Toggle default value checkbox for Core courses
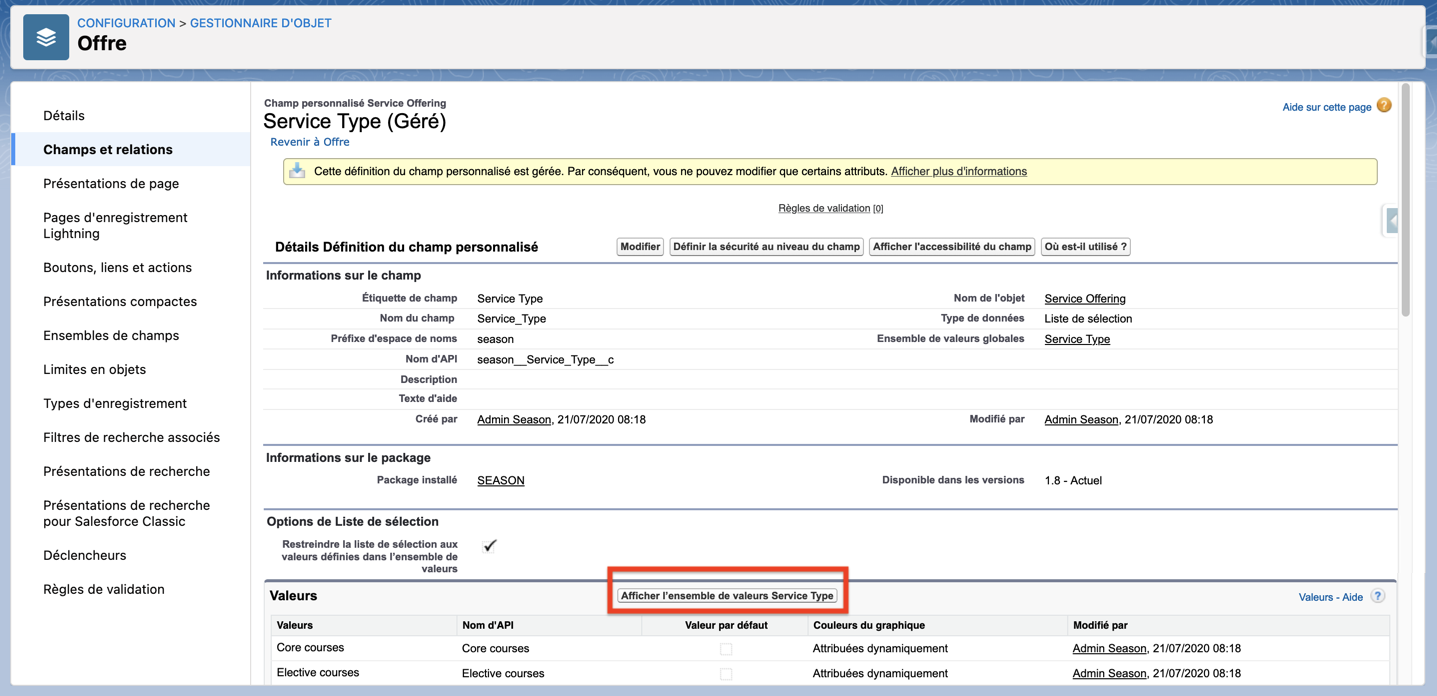1437x696 pixels. coord(726,649)
